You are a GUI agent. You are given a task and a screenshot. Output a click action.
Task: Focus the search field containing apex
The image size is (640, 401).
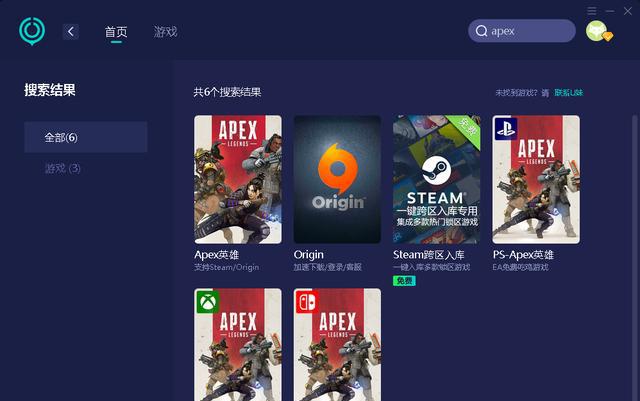tap(522, 31)
